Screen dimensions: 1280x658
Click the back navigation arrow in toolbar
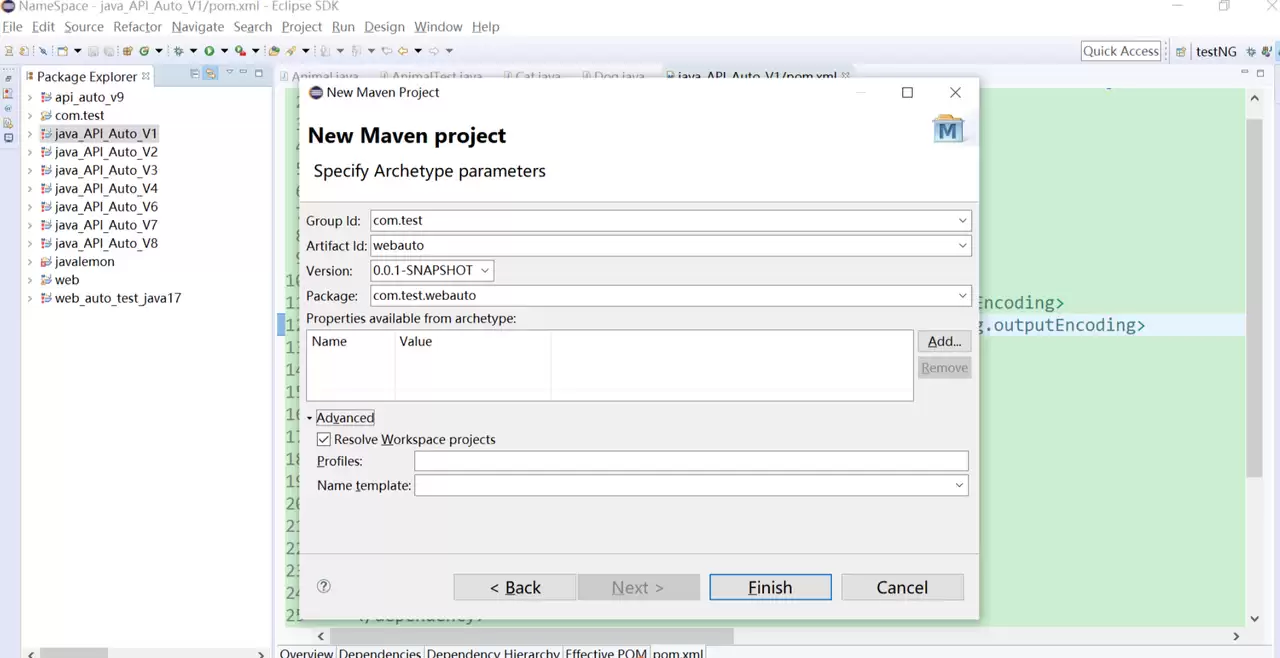[403, 51]
